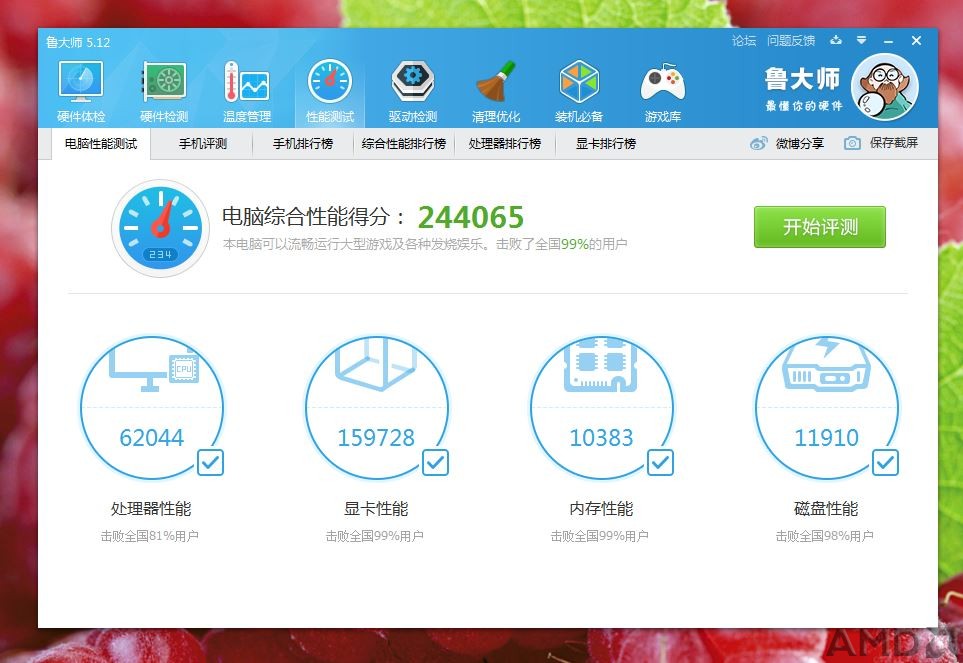
Task: Uncheck 显卡性能 test checkbox
Action: tap(435, 462)
